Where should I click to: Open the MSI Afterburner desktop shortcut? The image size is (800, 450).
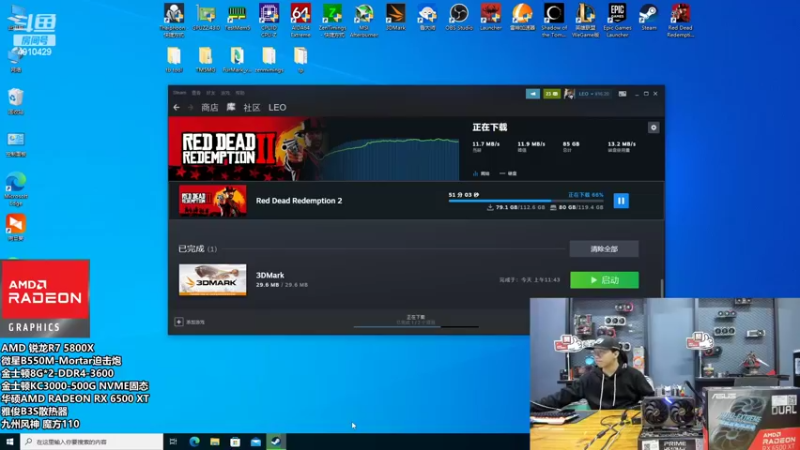tap(364, 20)
